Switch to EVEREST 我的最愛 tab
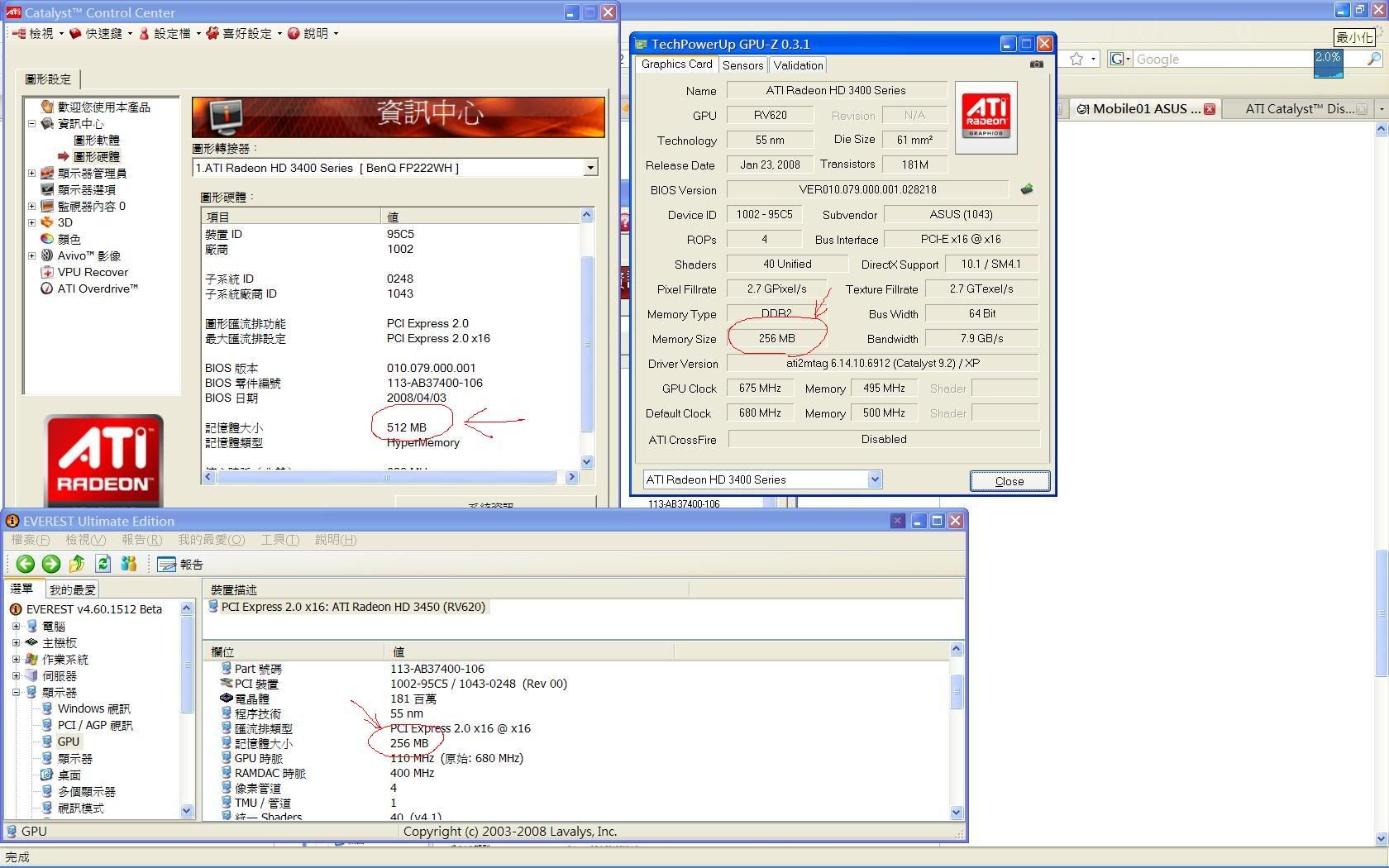The width and height of the screenshot is (1389, 868). [73, 589]
